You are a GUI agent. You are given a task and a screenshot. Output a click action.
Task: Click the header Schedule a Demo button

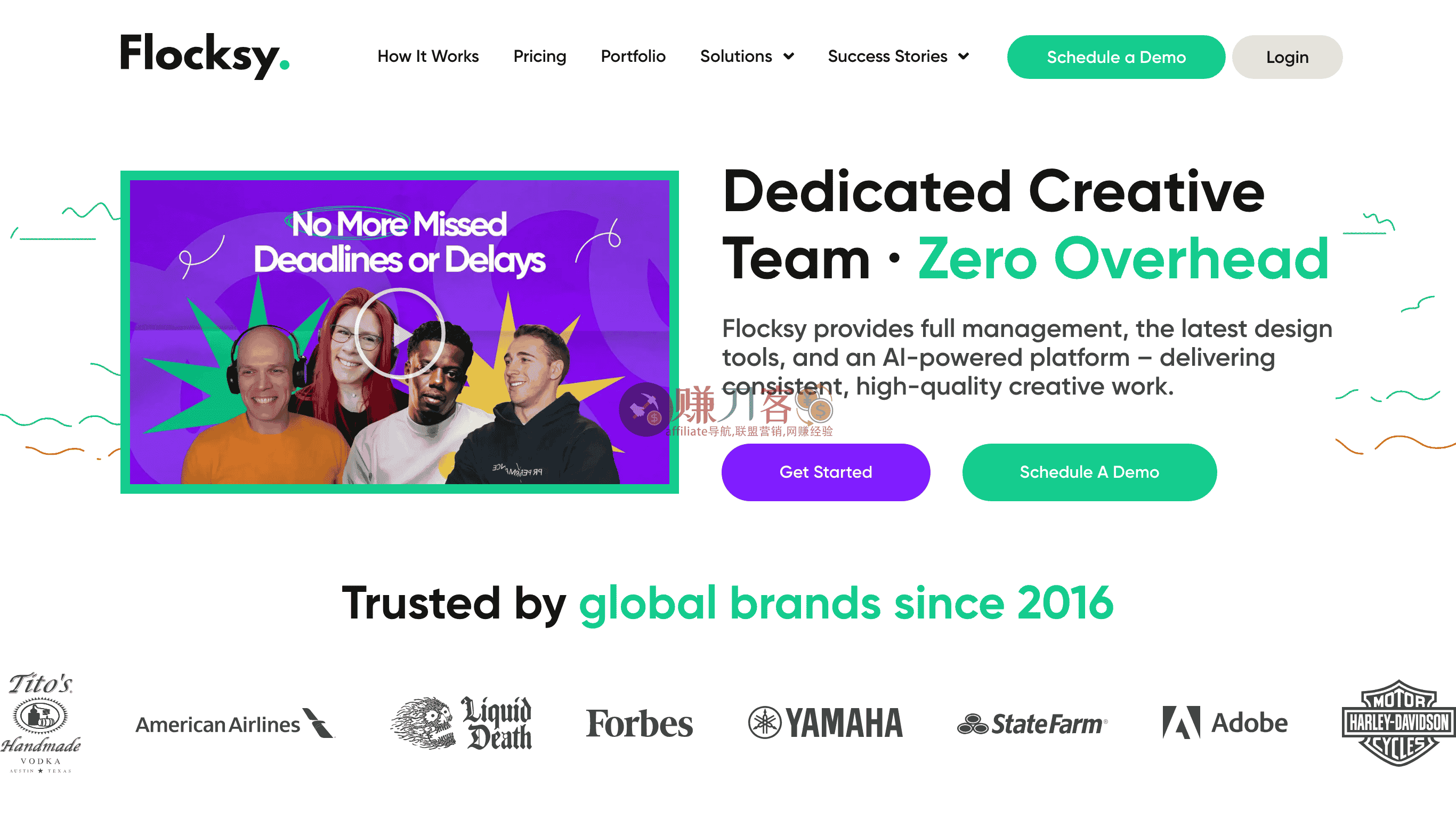pos(1116,57)
